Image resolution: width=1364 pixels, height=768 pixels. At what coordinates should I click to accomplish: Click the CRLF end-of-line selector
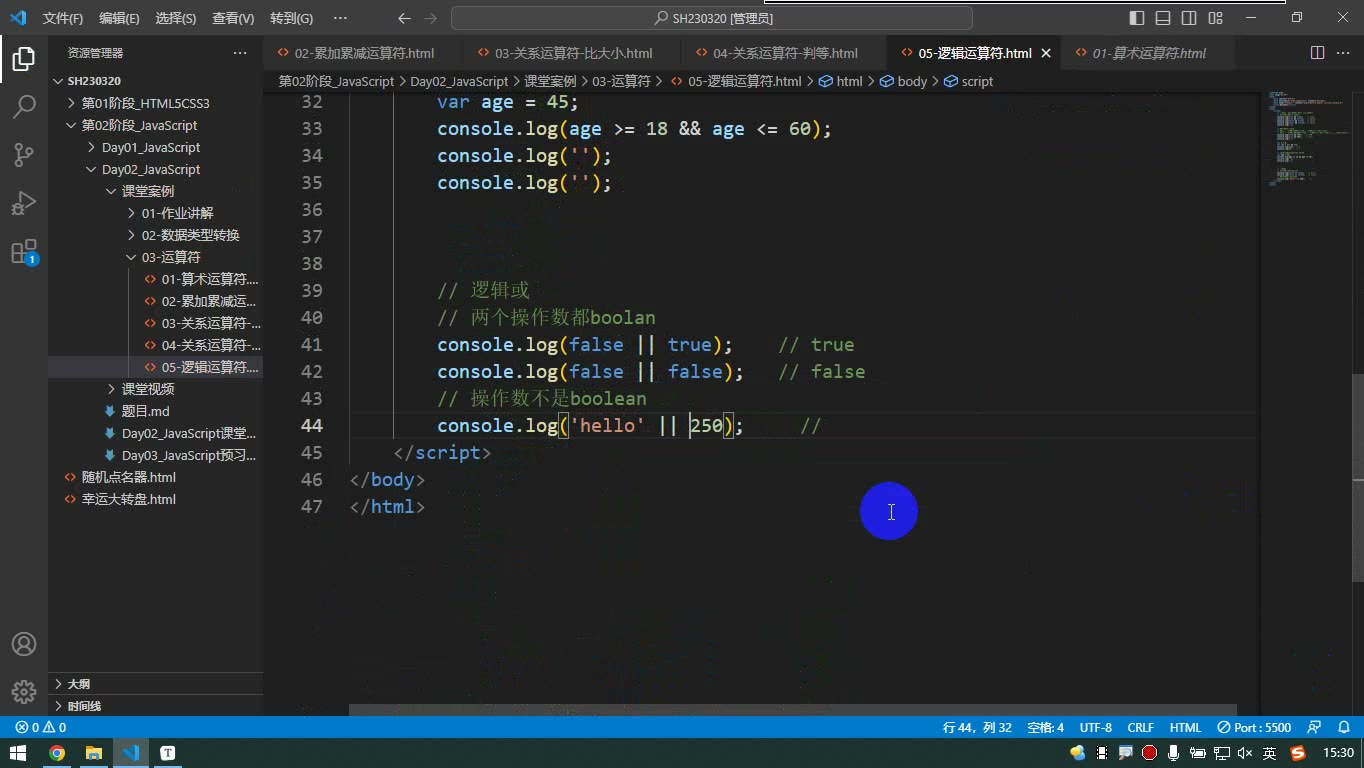point(1140,727)
